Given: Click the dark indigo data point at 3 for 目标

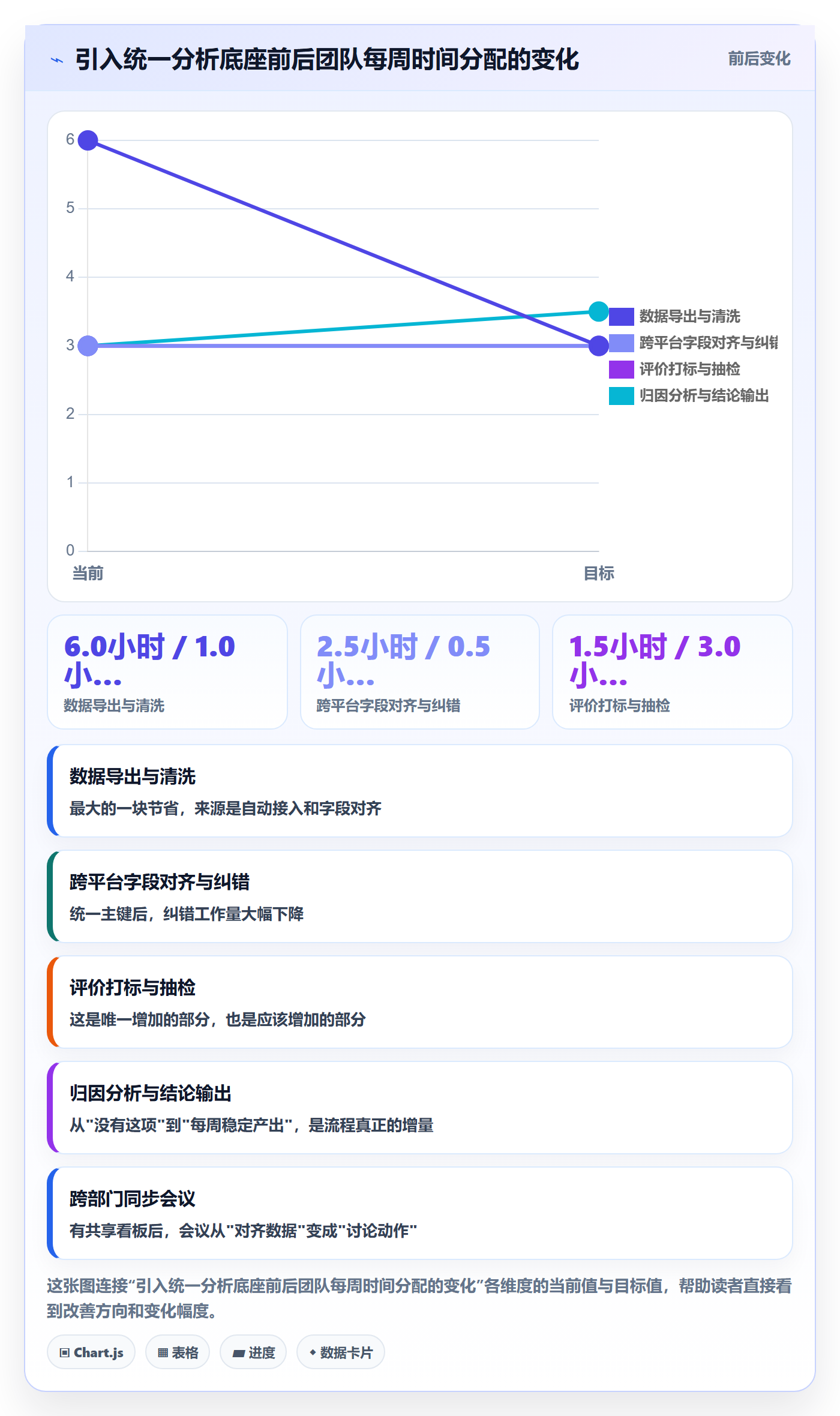Looking at the screenshot, I should (599, 346).
